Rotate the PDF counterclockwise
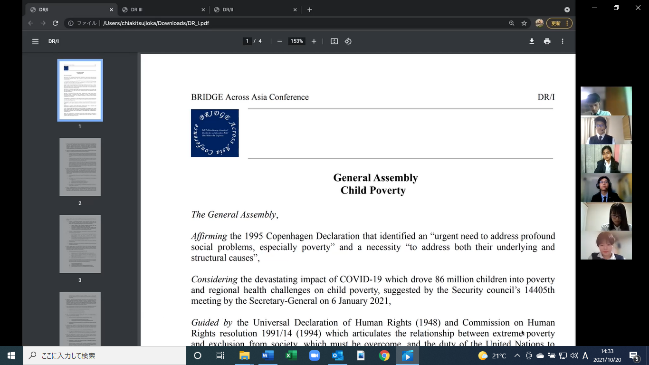Screen dimensions: 649x365 tap(348, 41)
